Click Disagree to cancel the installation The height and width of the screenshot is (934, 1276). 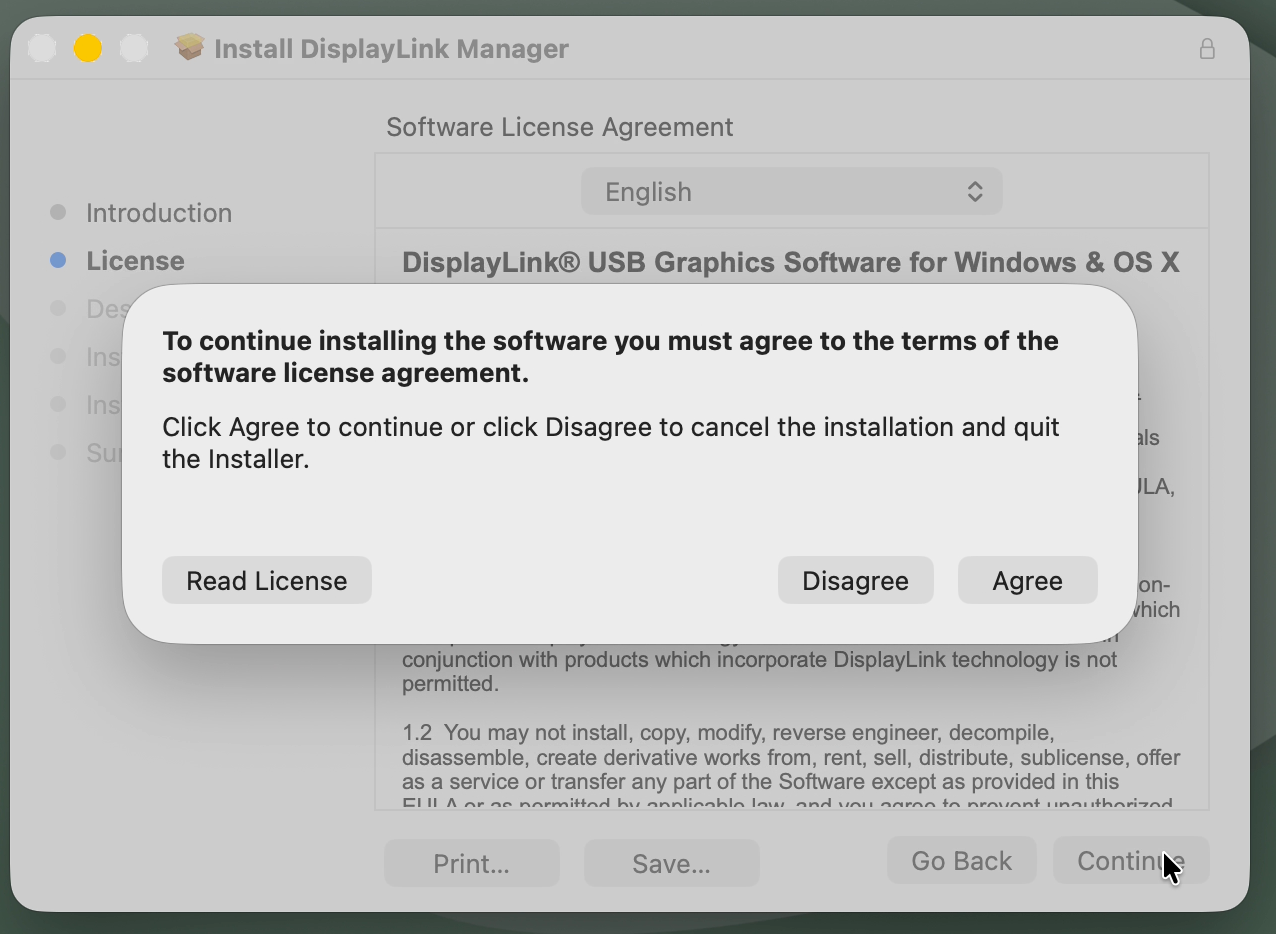[x=855, y=580]
